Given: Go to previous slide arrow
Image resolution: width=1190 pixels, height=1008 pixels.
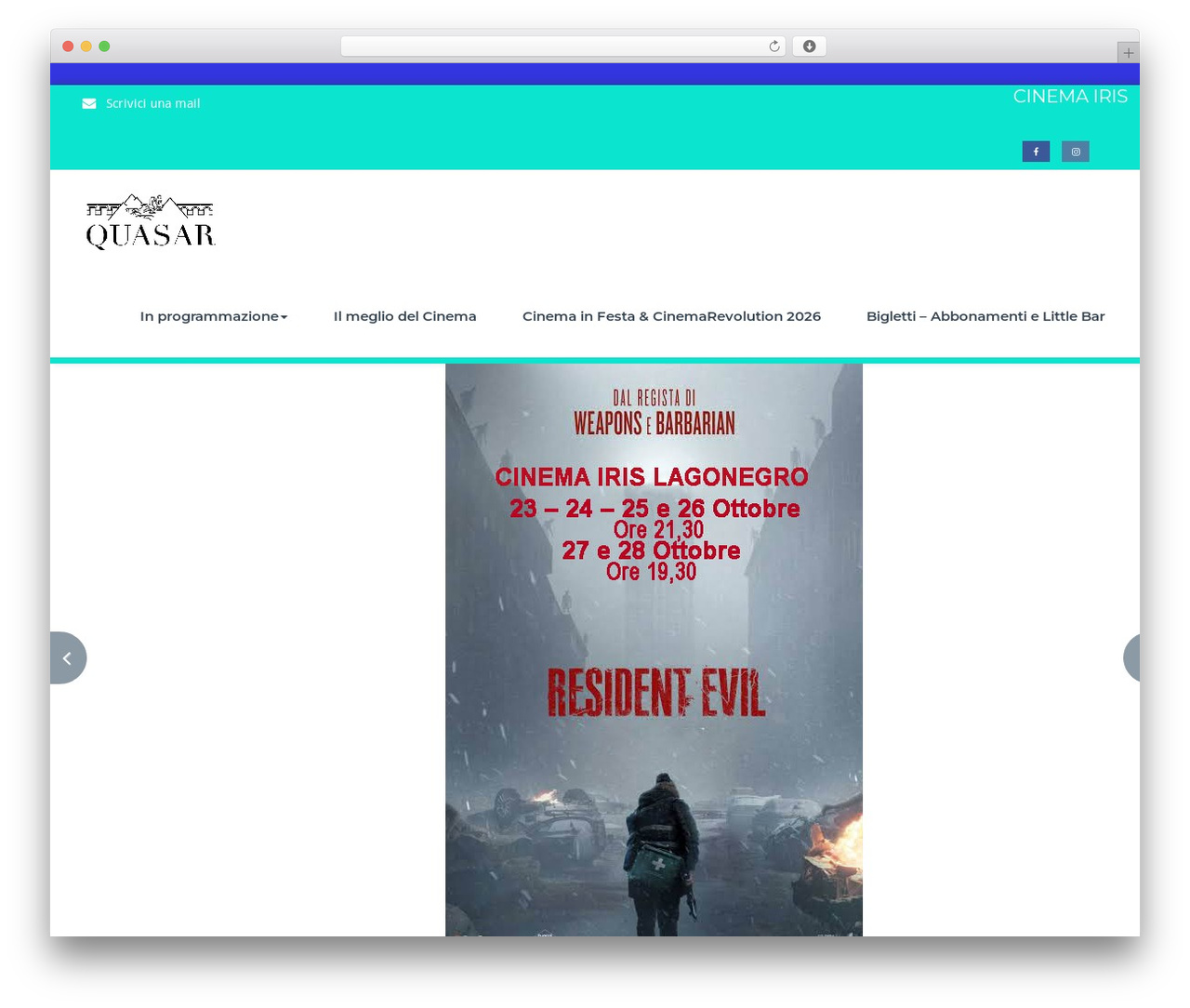Looking at the screenshot, I should pyautogui.click(x=68, y=658).
